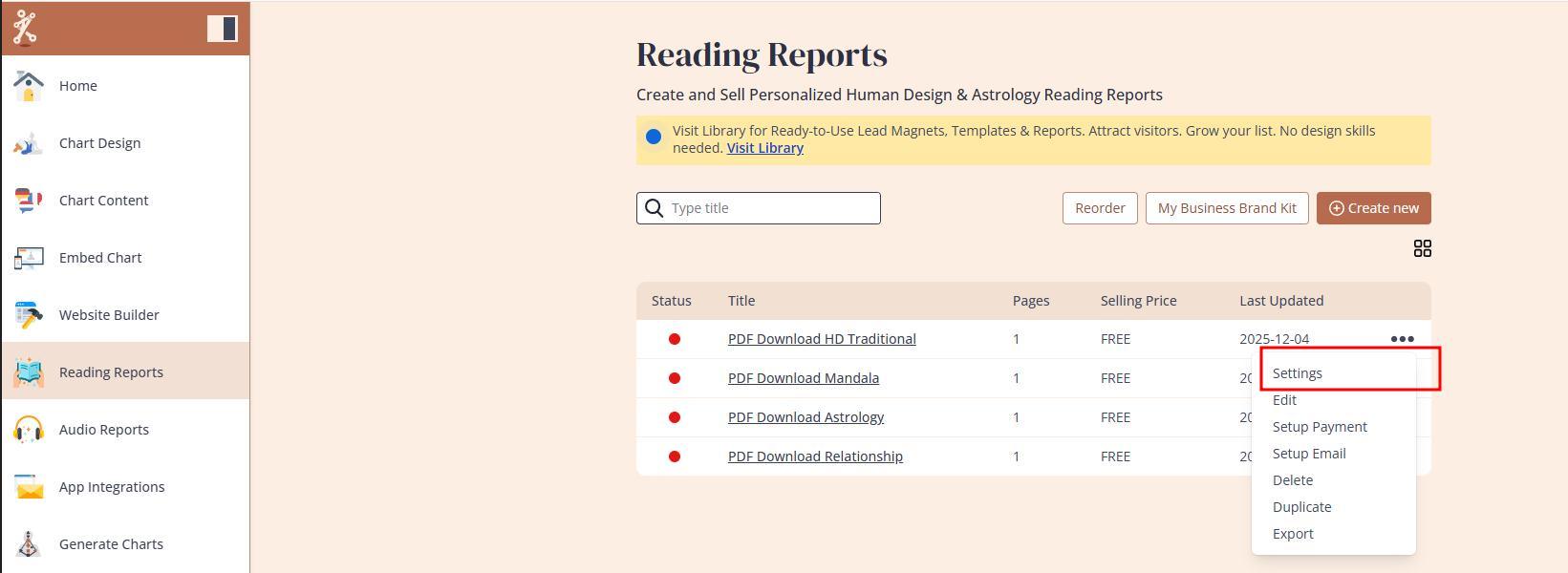Switch to grid view layout icon
Screen dimensions: 1568x573
1422,248
